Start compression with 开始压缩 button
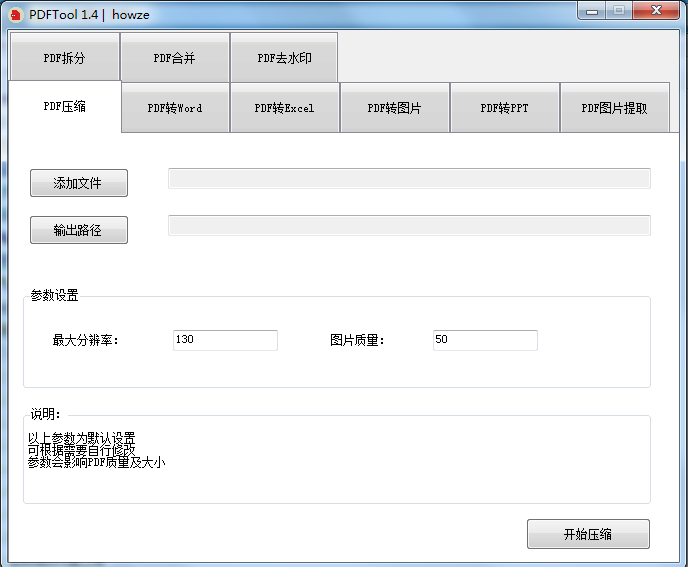This screenshot has width=688, height=567. point(588,534)
